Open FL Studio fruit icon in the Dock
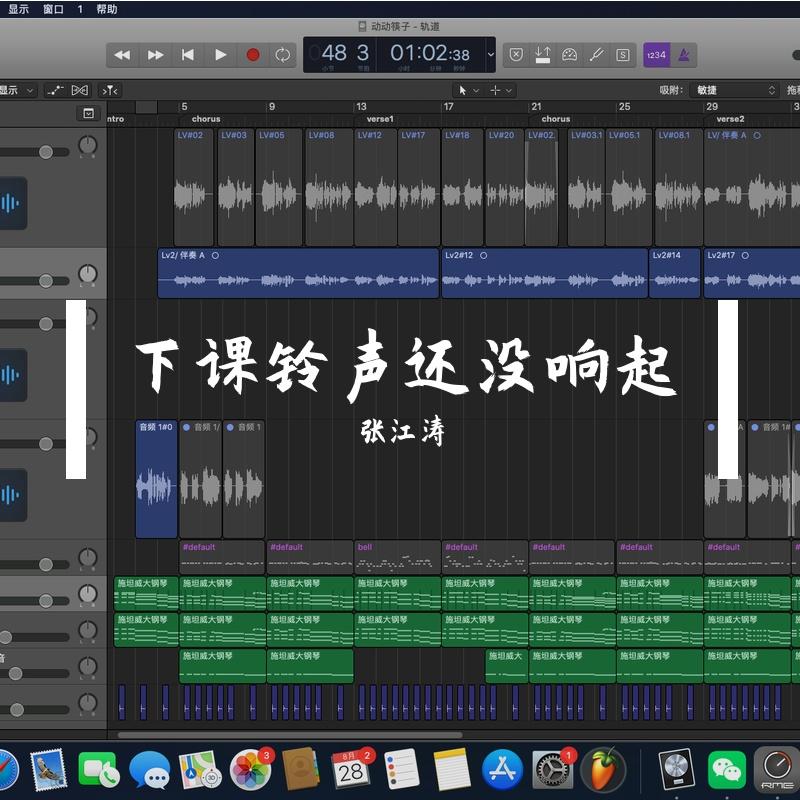 [x=604, y=770]
